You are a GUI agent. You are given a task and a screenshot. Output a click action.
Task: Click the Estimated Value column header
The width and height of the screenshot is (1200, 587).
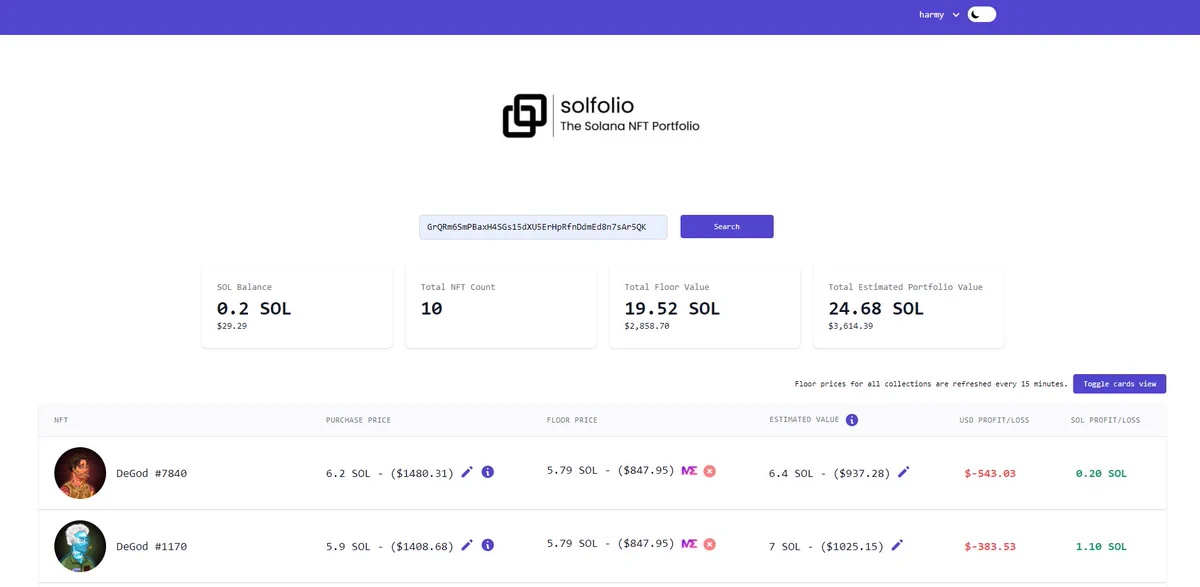pyautogui.click(x=804, y=420)
